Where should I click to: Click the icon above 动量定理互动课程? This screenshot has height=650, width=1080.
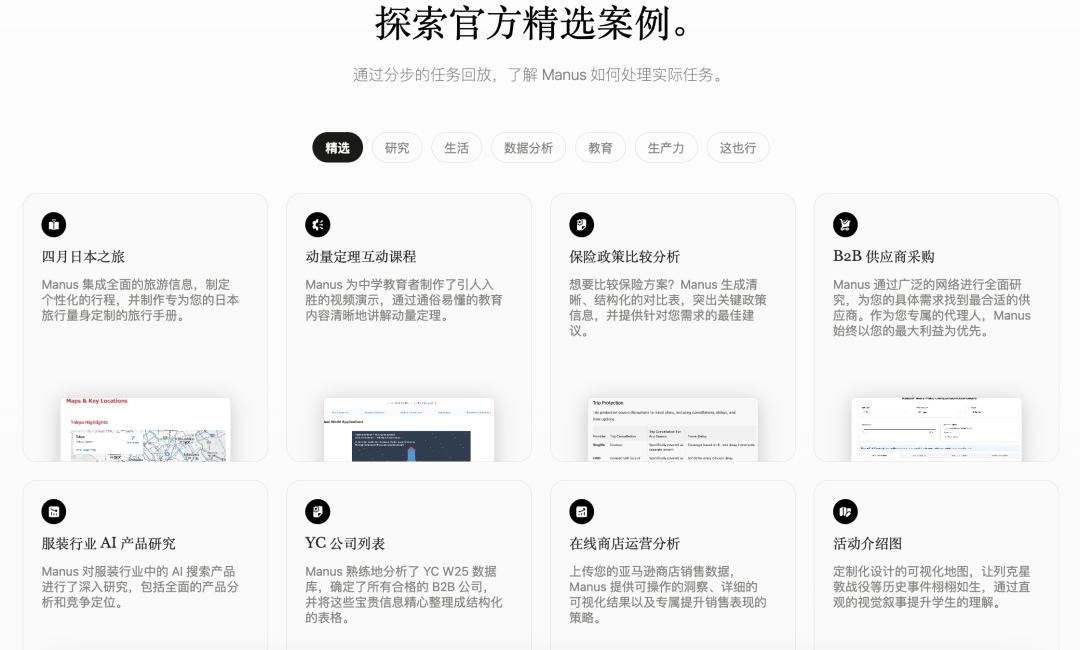click(318, 225)
